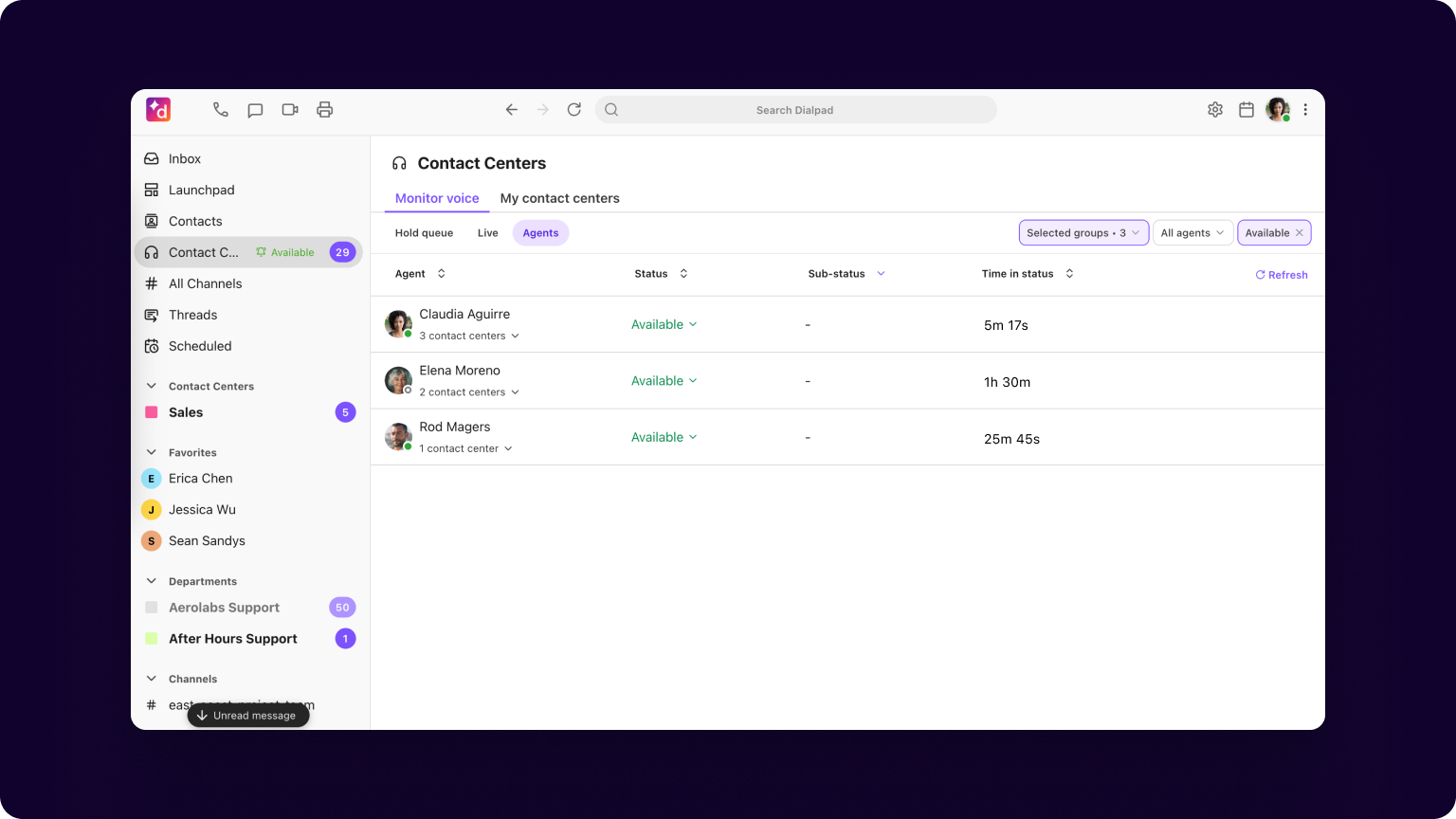Open the All agents dropdown
Viewport: 1456px width, 819px height.
(x=1192, y=233)
